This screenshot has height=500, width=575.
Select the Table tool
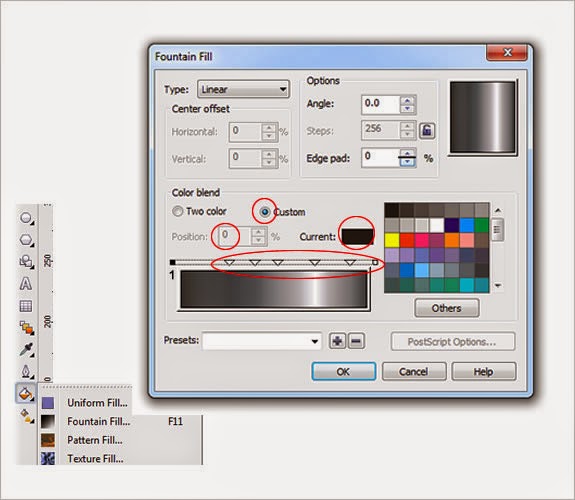(26, 306)
